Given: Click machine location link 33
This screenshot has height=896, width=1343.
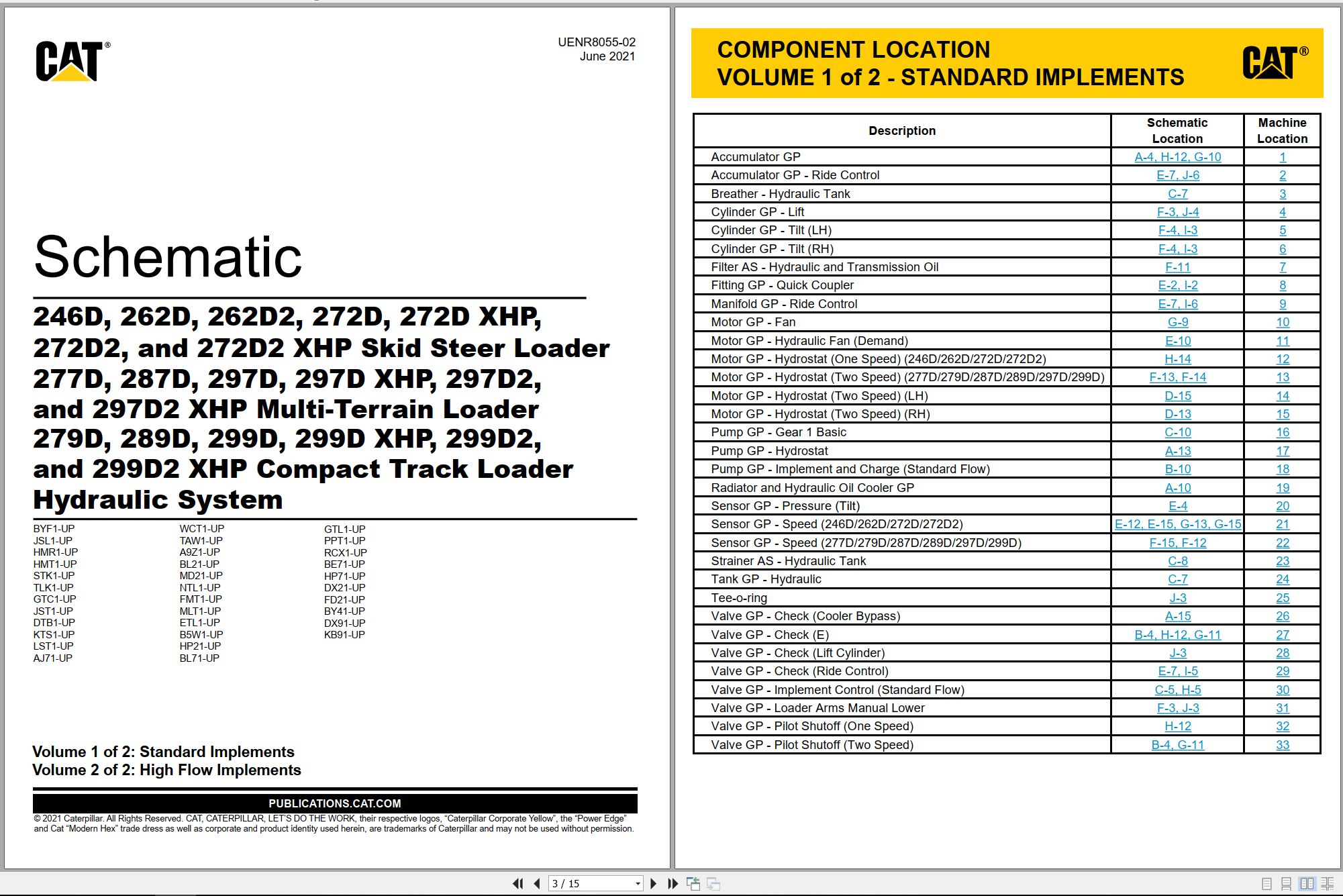Looking at the screenshot, I should (x=1282, y=745).
